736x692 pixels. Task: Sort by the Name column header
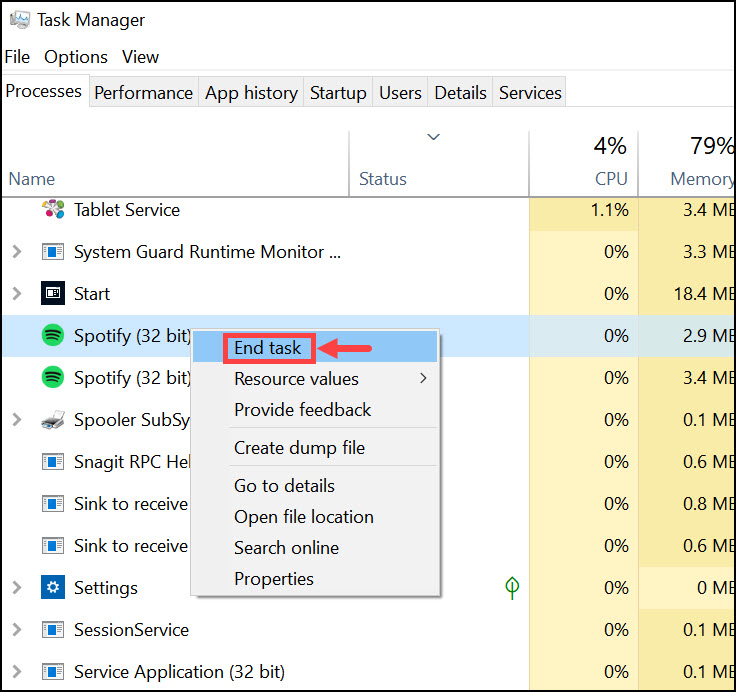32,179
